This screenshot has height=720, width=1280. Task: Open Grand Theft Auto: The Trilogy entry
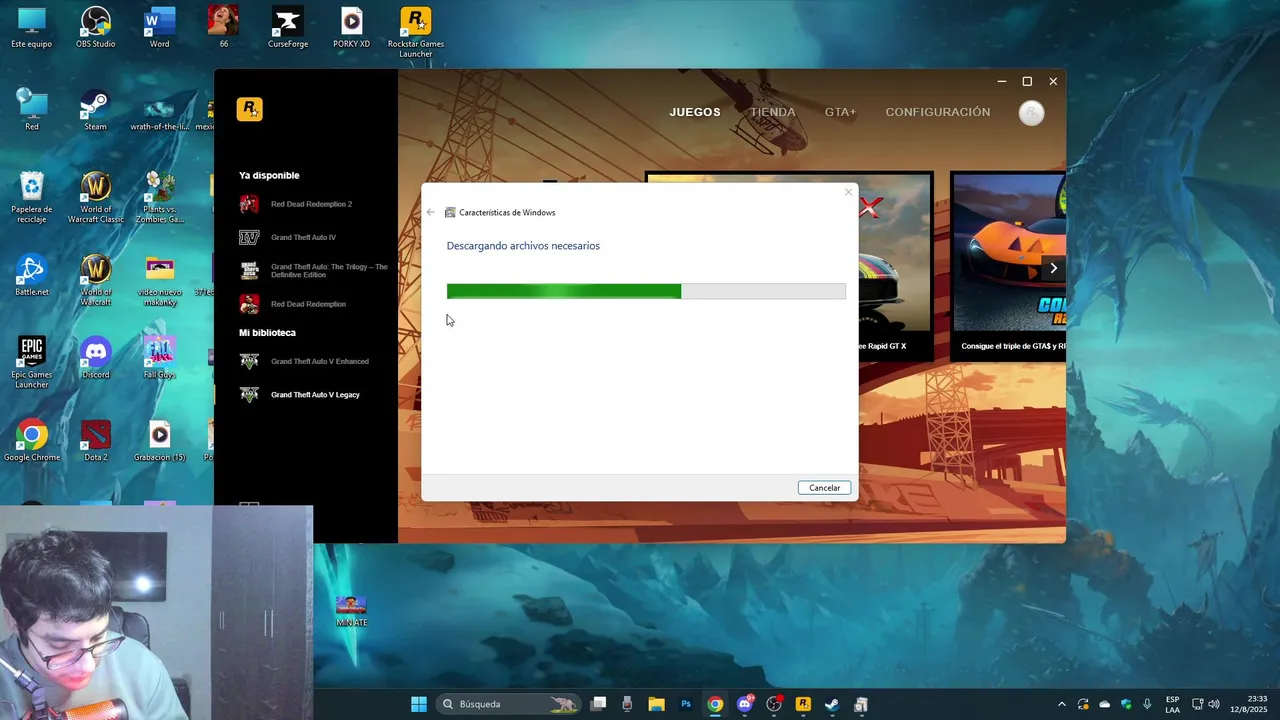[314, 270]
